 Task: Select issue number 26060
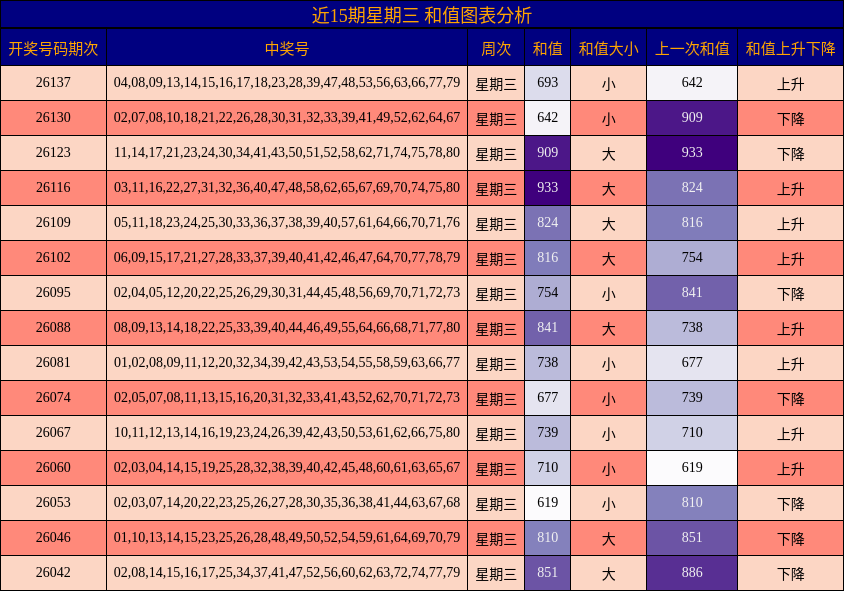pos(53,467)
